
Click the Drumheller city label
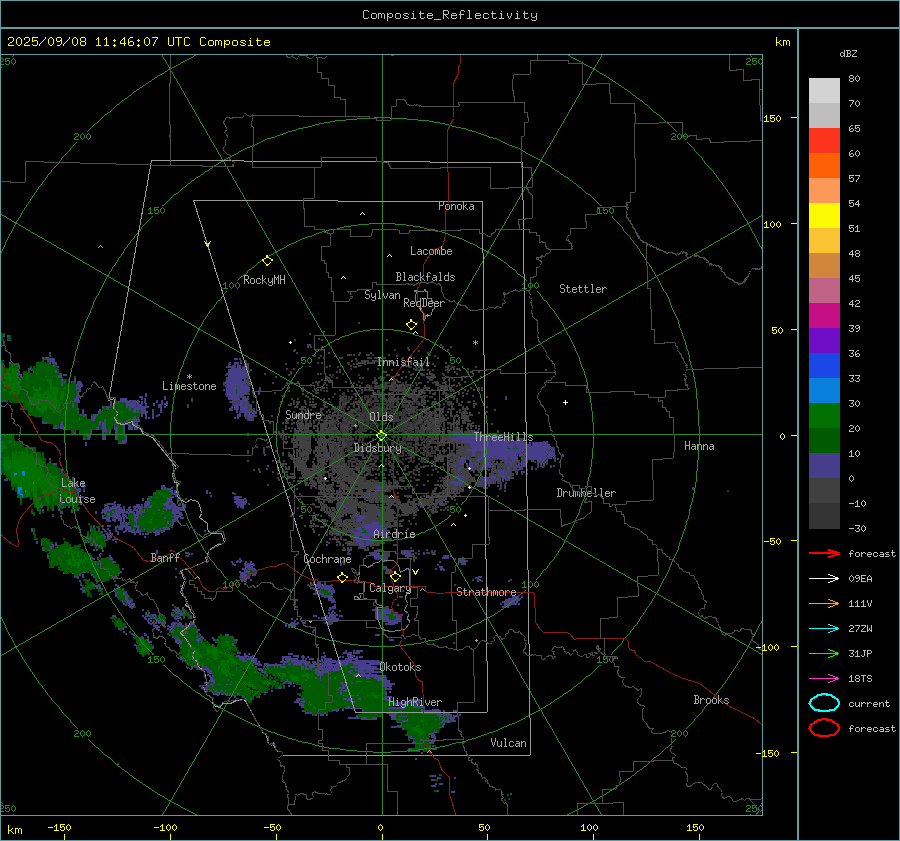click(x=586, y=493)
